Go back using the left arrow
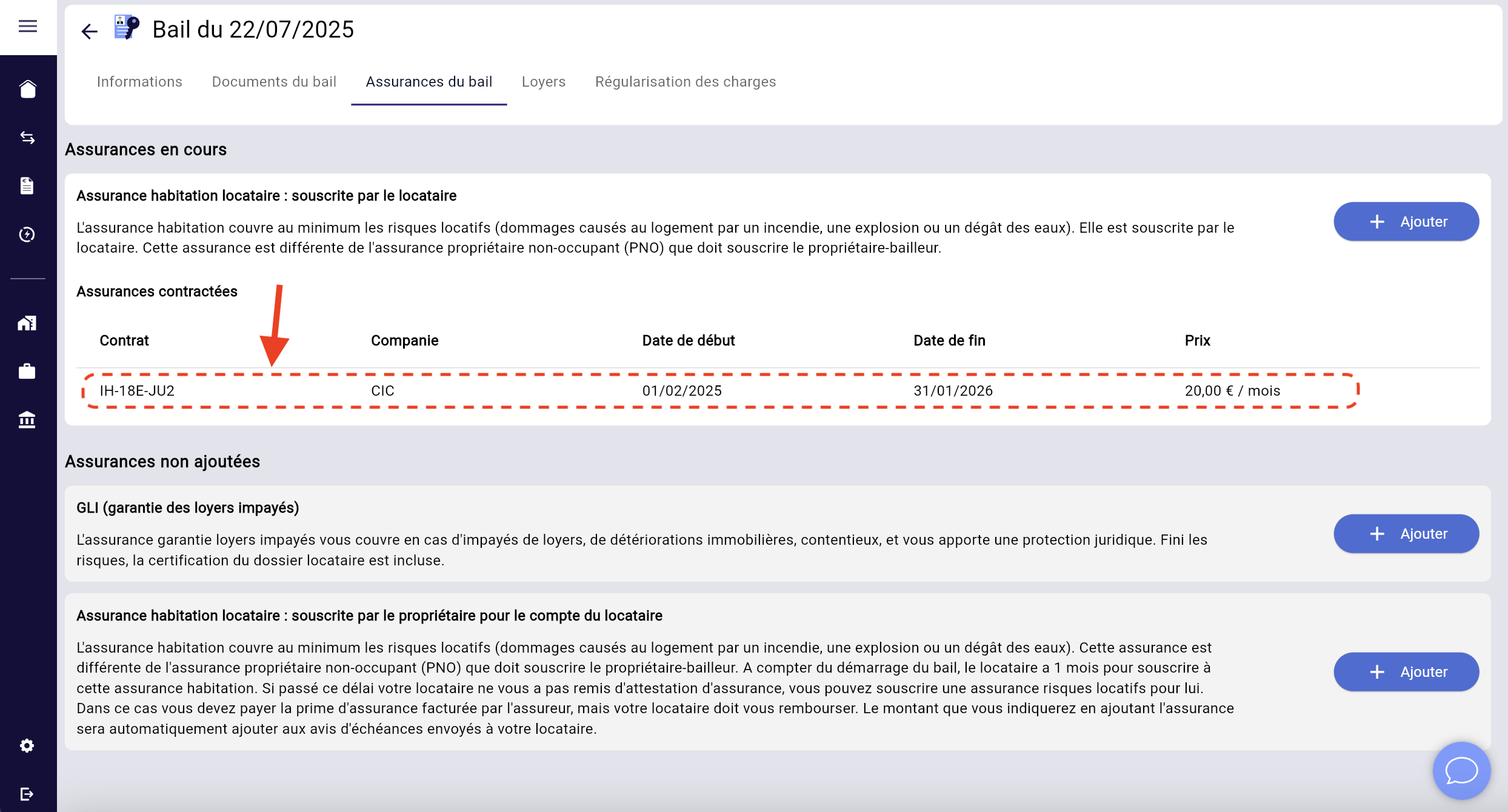Image resolution: width=1508 pixels, height=812 pixels. coord(90,32)
